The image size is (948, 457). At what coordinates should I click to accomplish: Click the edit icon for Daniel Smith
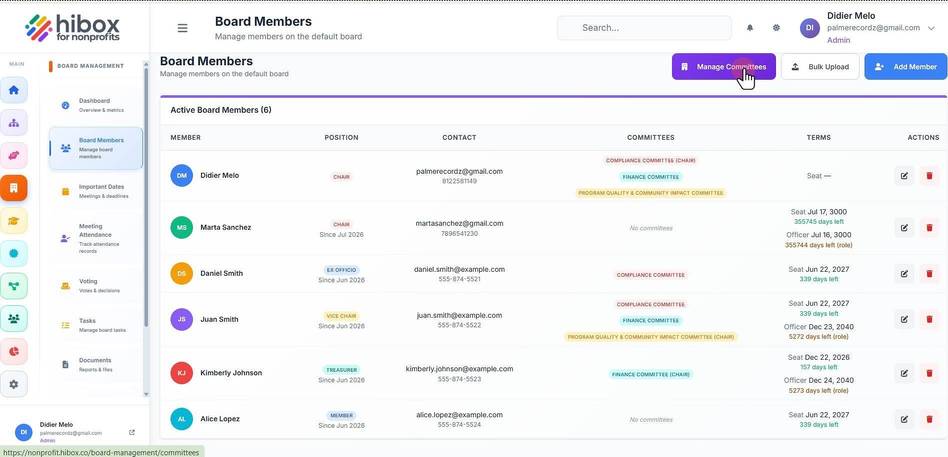[904, 274]
